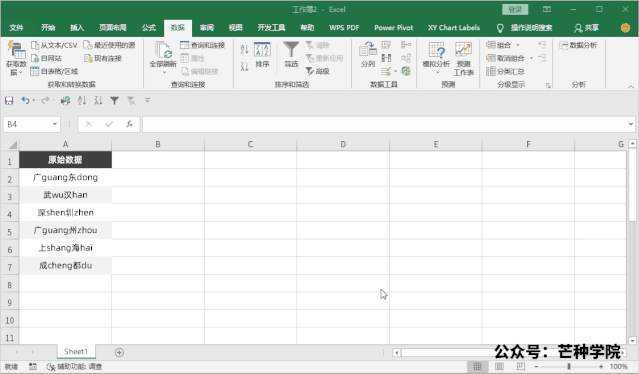Expand the formula bar
The width and height of the screenshot is (639, 374).
click(x=631, y=124)
